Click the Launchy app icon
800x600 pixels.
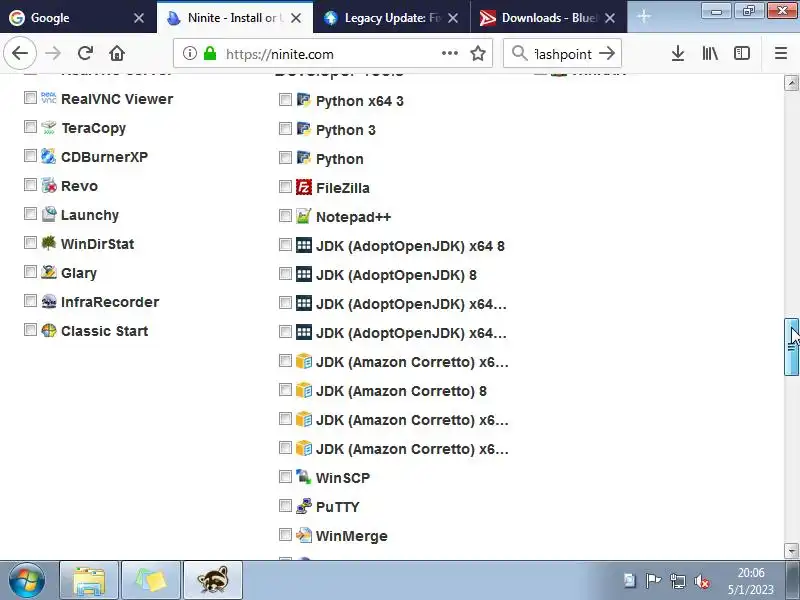pyautogui.click(x=48, y=214)
